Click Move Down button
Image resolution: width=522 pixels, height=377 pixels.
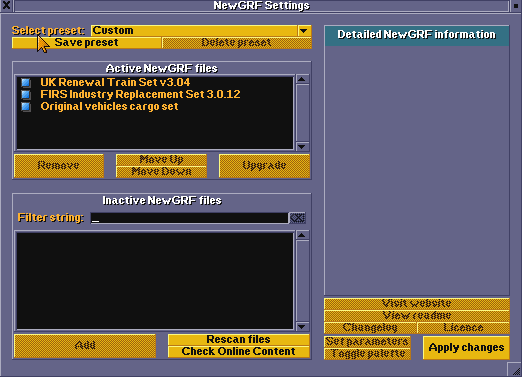coord(161,172)
